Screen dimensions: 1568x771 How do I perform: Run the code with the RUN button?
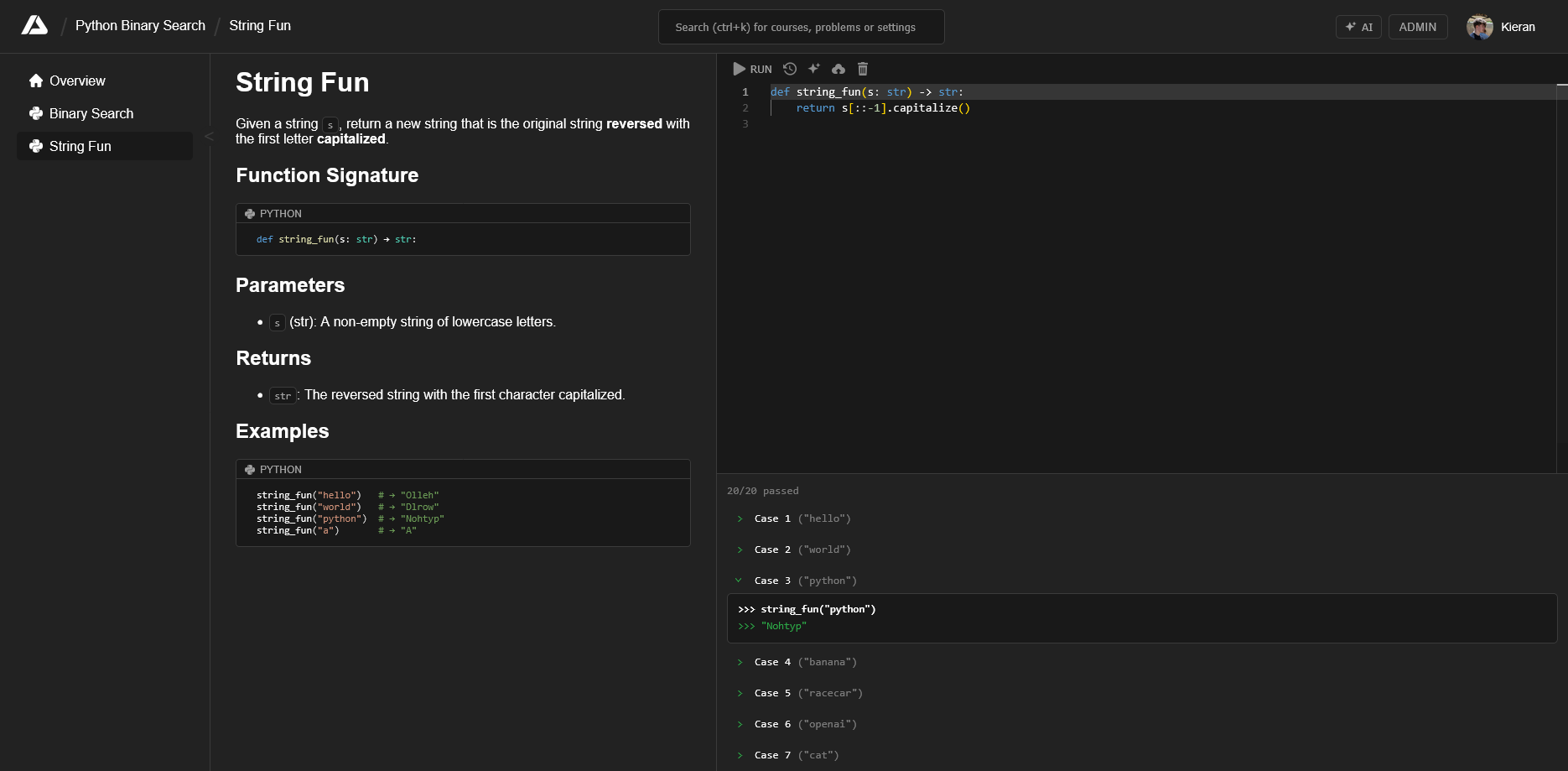[752, 69]
